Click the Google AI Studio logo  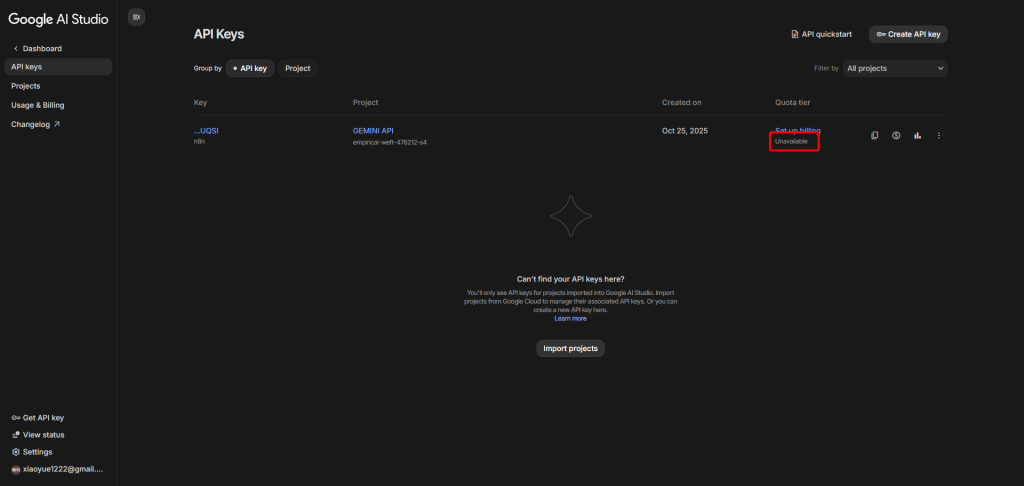click(58, 18)
